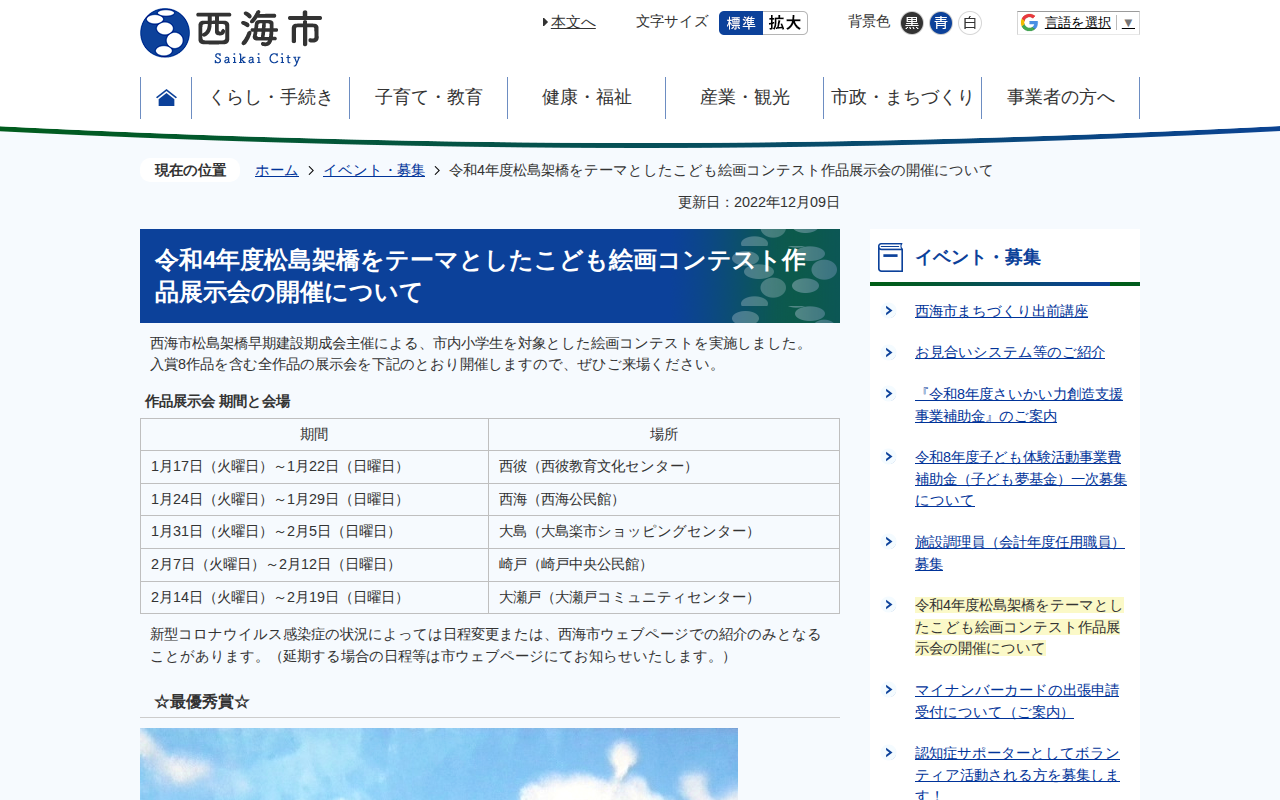Click the Google icon in language selector
This screenshot has height=800, width=1280.
pyautogui.click(x=1030, y=23)
